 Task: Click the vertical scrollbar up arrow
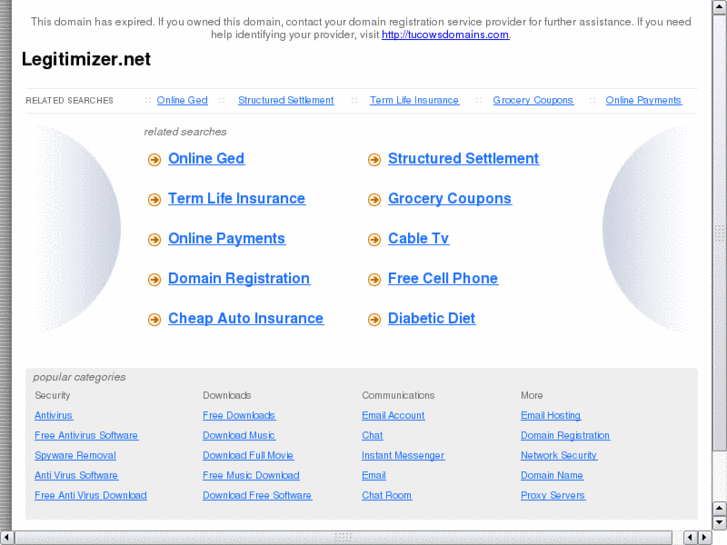tap(719, 7)
